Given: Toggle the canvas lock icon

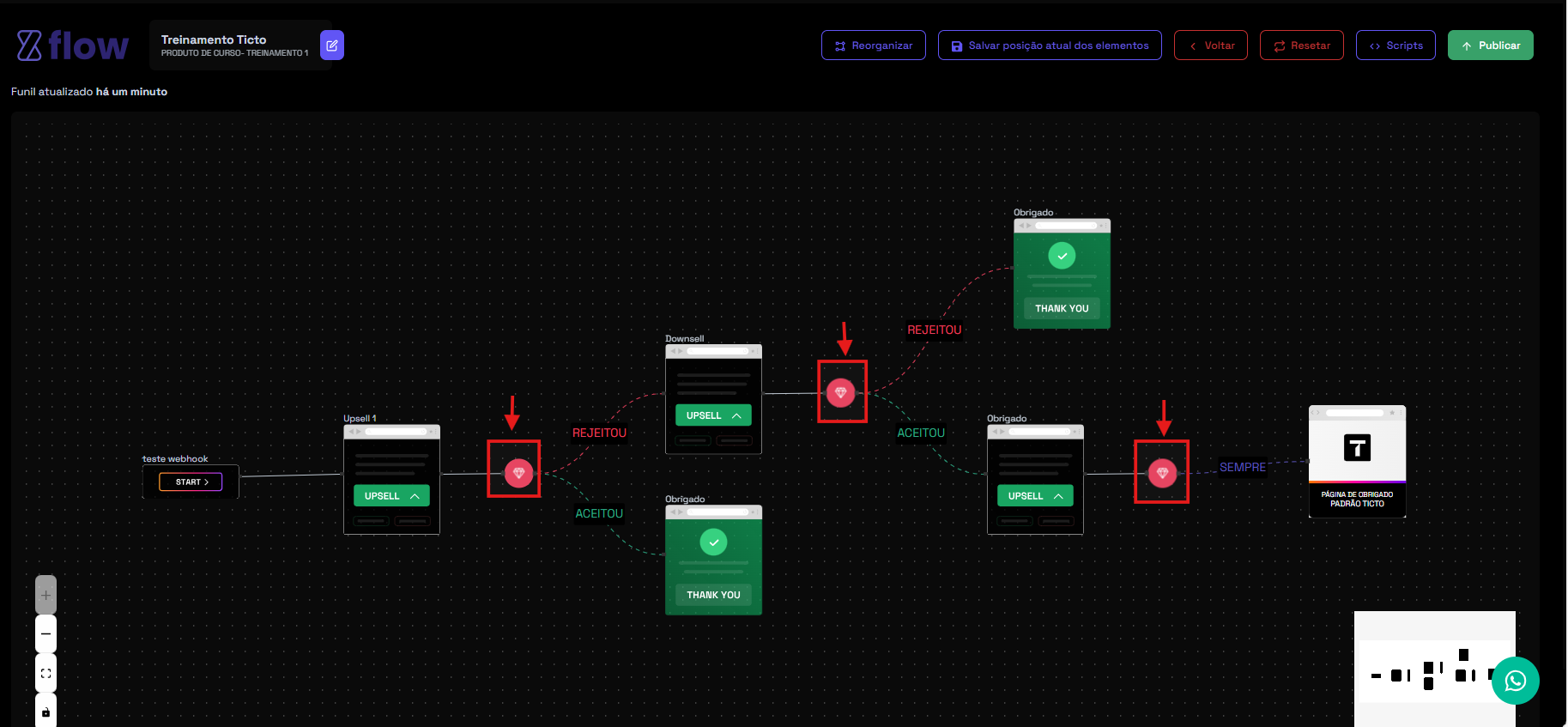Looking at the screenshot, I should 46,712.
